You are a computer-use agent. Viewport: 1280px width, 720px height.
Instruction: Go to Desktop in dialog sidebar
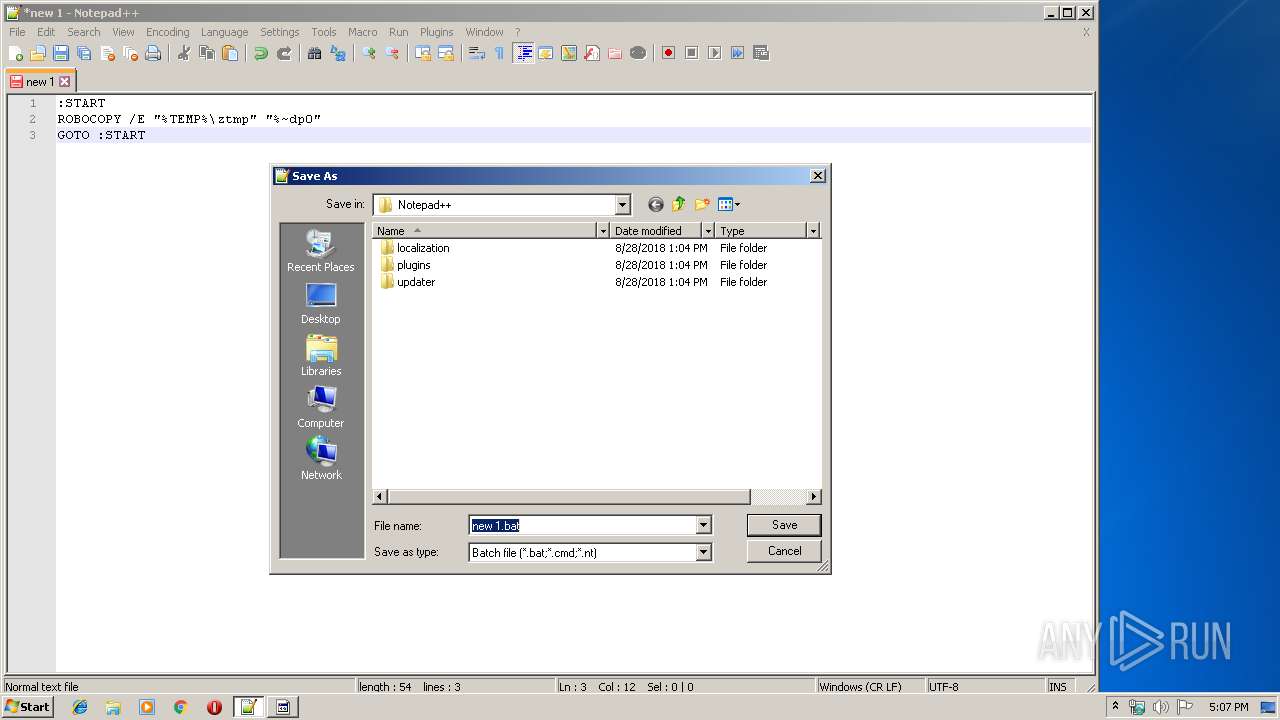(321, 303)
